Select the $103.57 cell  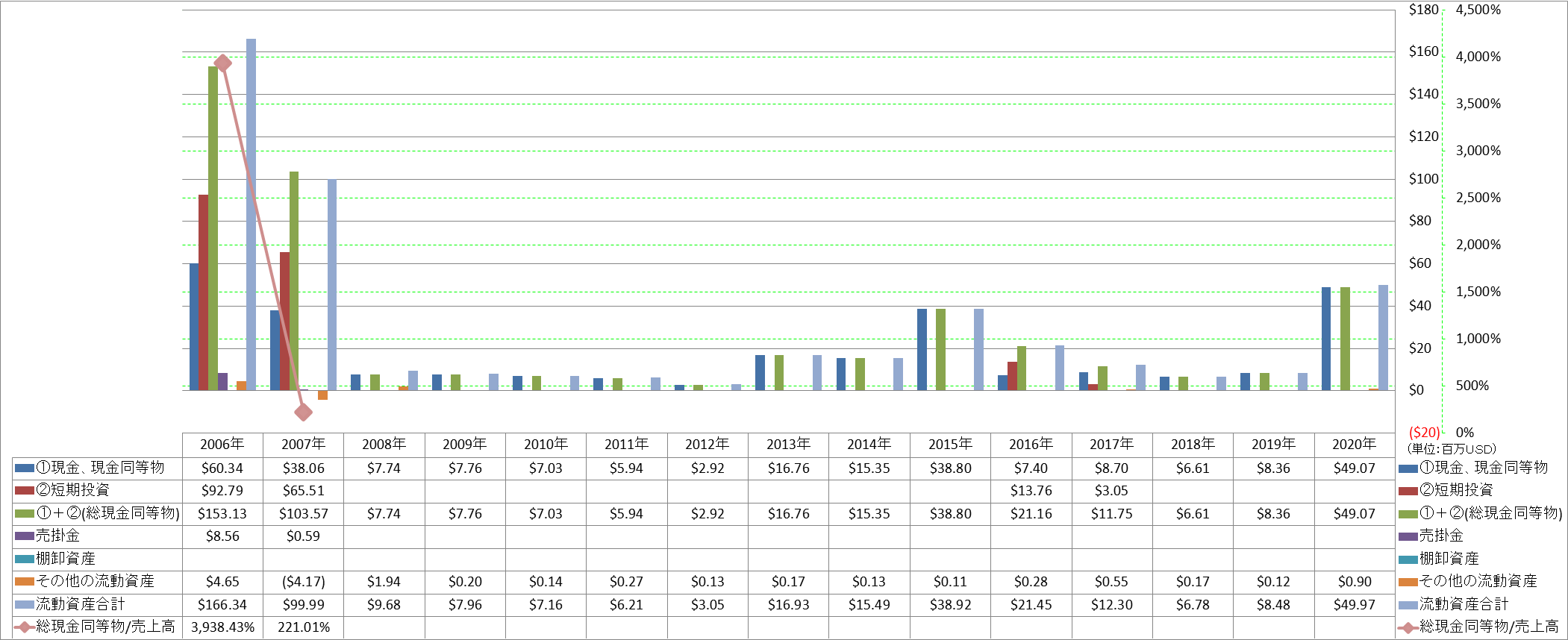tap(303, 514)
